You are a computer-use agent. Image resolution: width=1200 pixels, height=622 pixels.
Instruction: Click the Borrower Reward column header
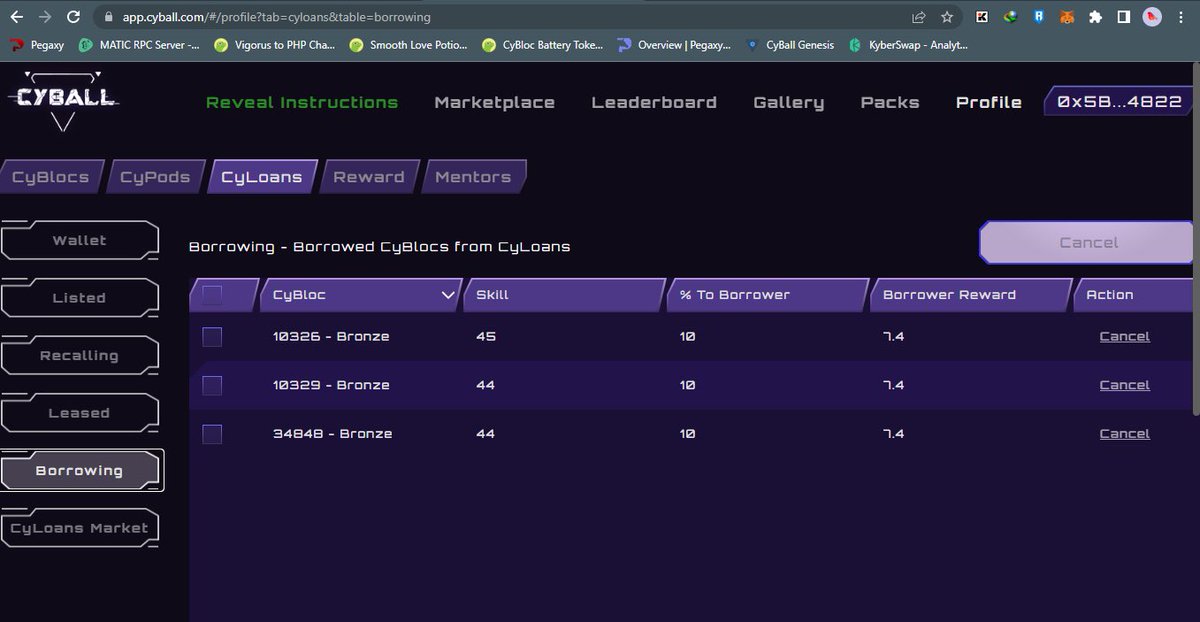pos(971,295)
